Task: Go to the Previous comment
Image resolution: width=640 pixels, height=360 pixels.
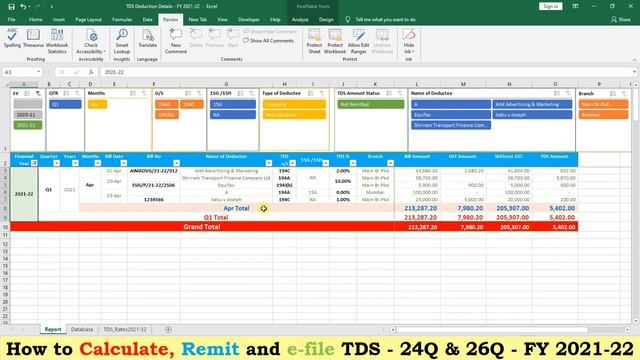Action: pos(214,38)
